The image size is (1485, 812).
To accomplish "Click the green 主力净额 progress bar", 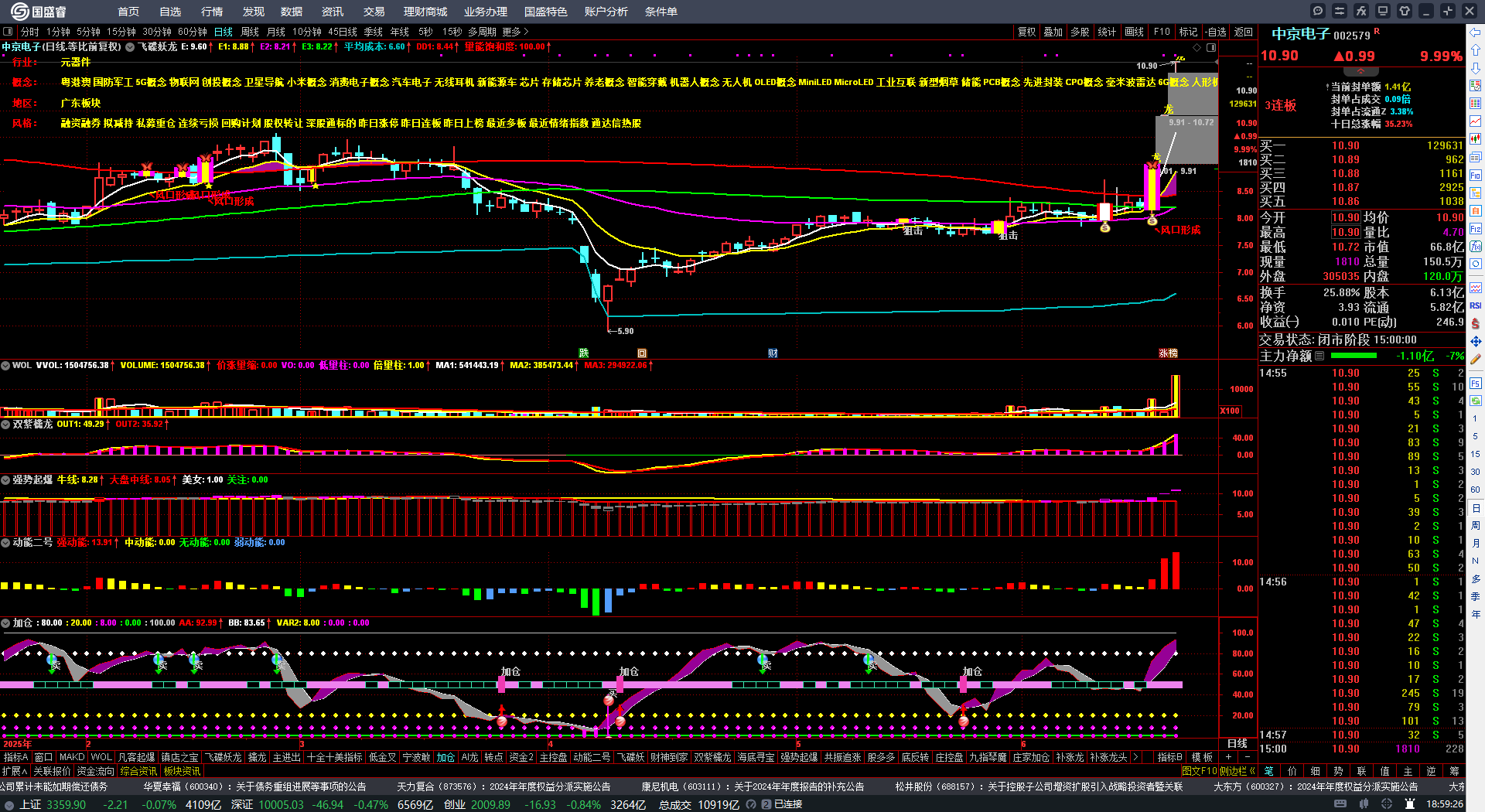I will coord(1354,356).
